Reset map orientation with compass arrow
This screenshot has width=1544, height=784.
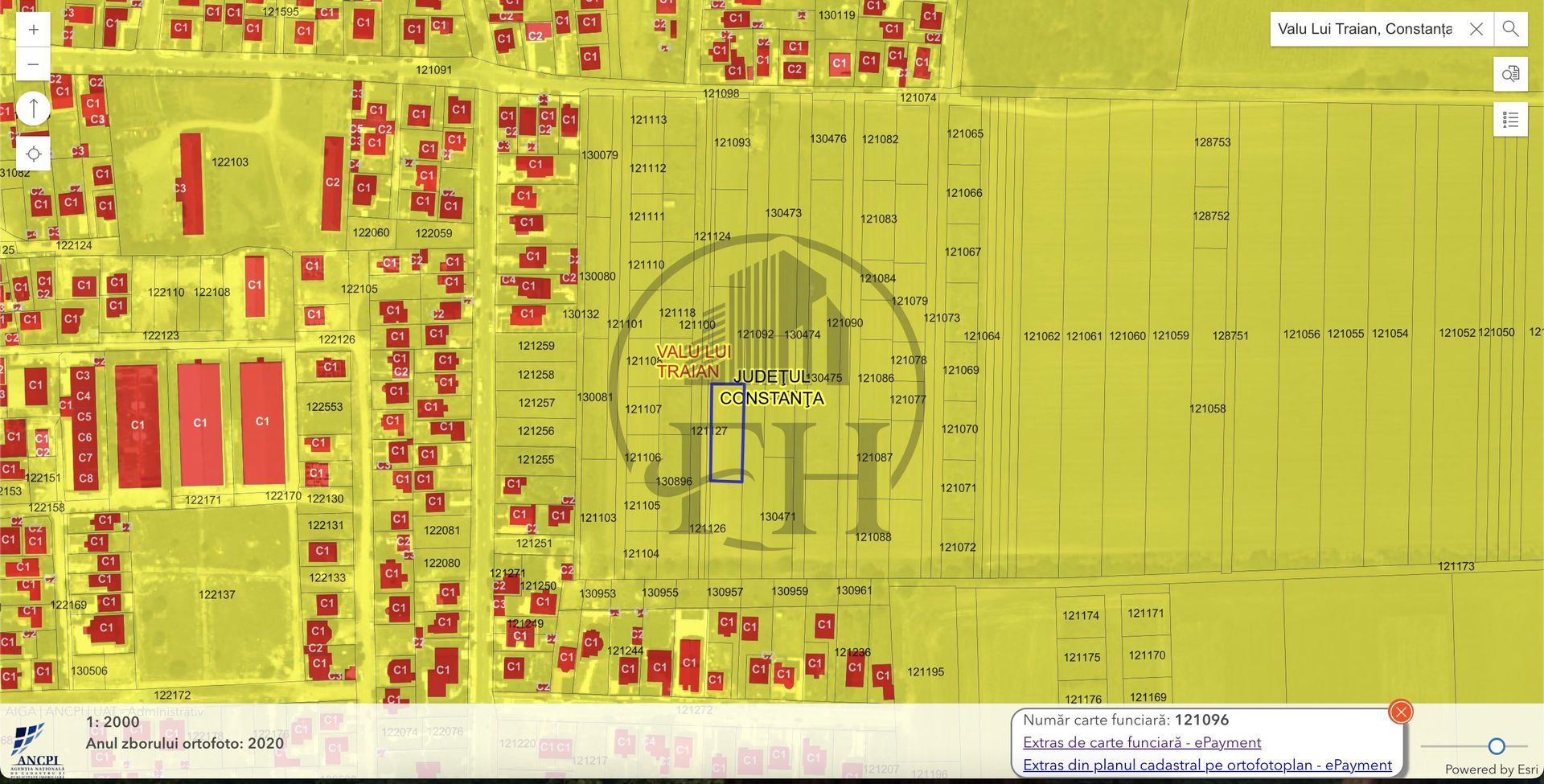click(x=33, y=108)
